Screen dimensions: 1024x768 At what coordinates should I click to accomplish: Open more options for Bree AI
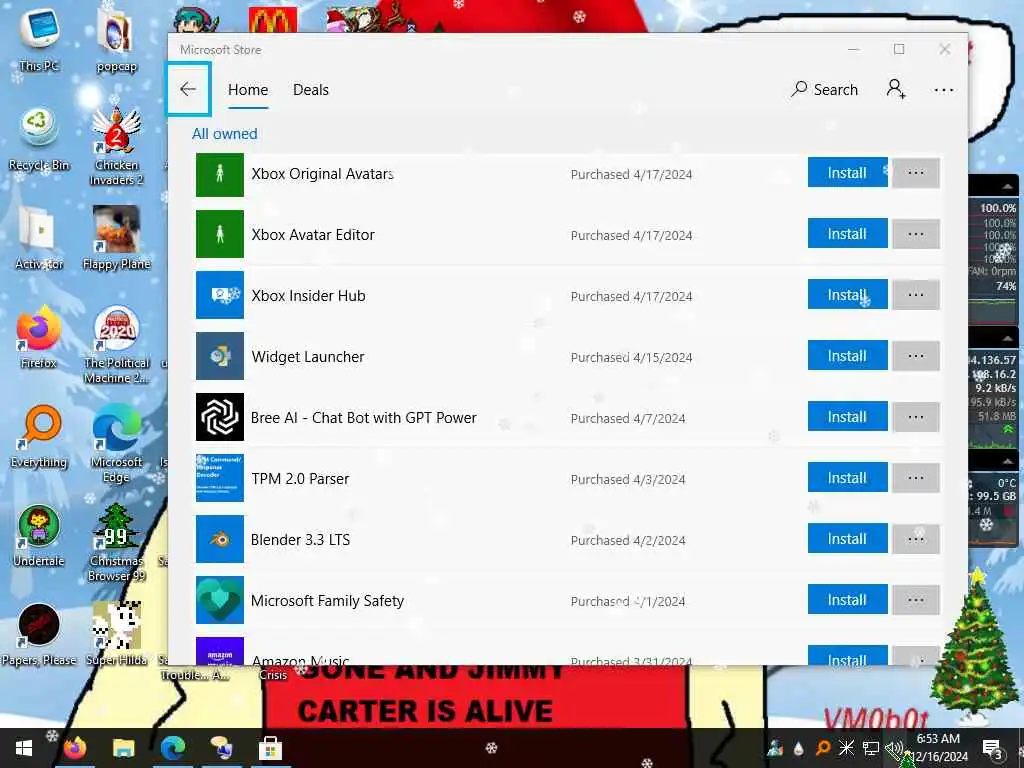[916, 417]
